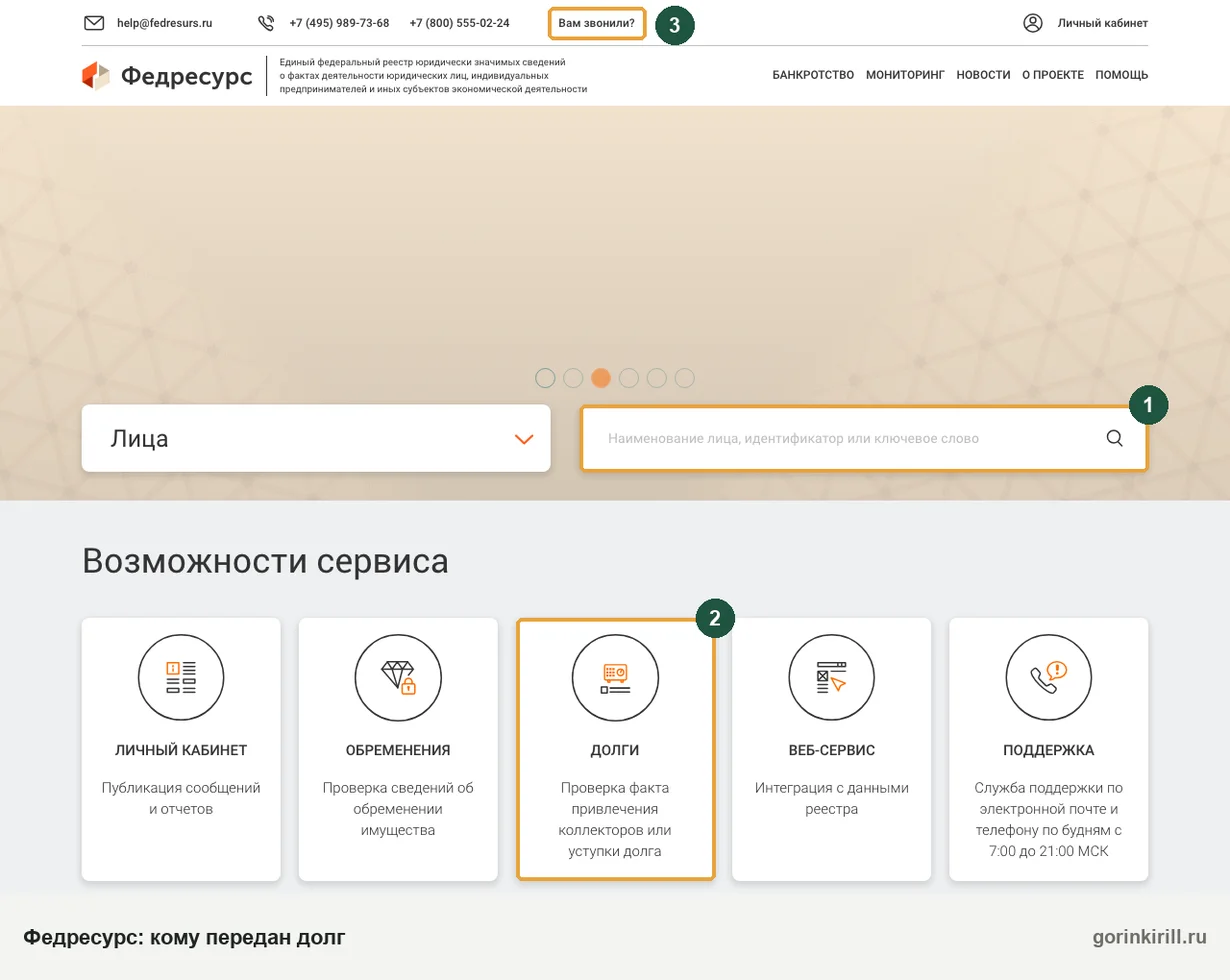
Task: Click text Публикация сообщений и отчетов
Action: click(x=181, y=798)
